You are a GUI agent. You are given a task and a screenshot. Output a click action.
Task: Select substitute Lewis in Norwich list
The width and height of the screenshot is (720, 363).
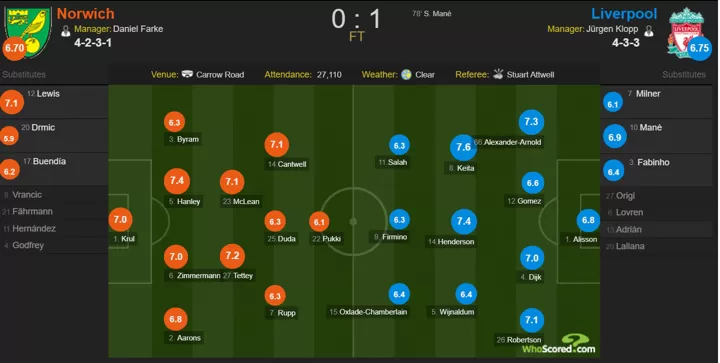54,102
